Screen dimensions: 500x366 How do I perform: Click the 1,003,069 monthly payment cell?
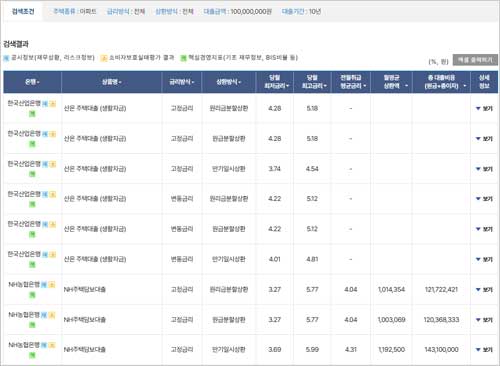click(391, 320)
